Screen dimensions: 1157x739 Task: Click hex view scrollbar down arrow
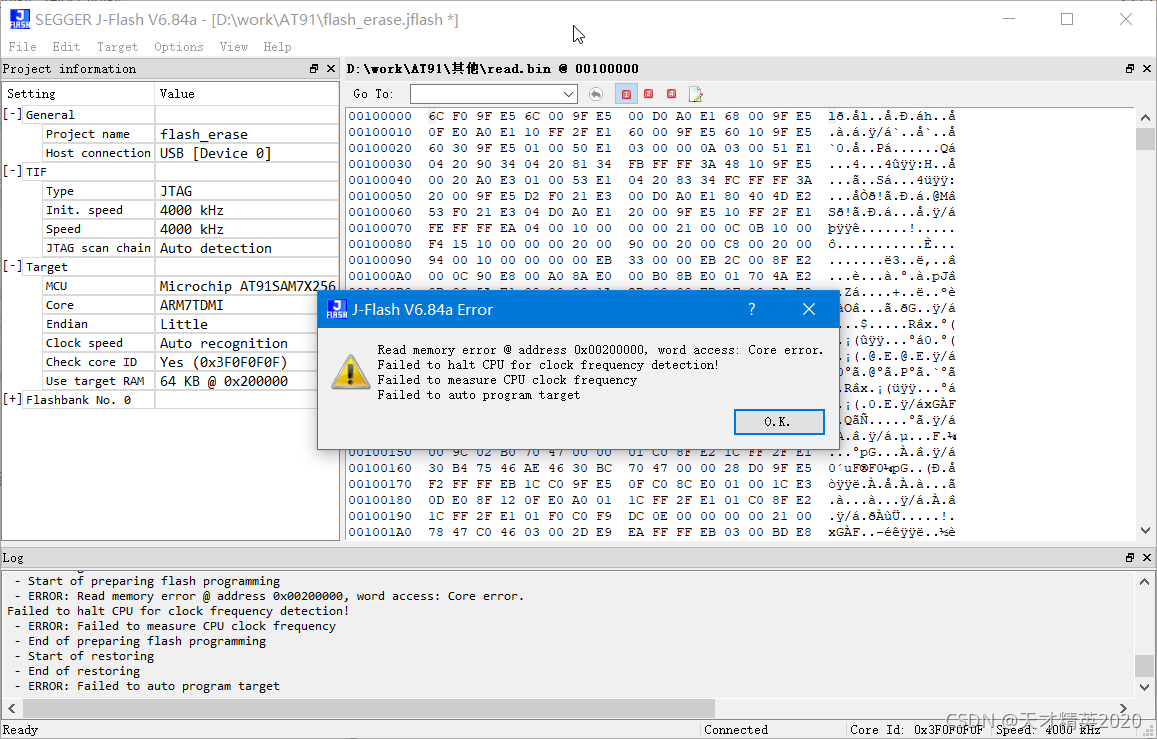point(1145,530)
